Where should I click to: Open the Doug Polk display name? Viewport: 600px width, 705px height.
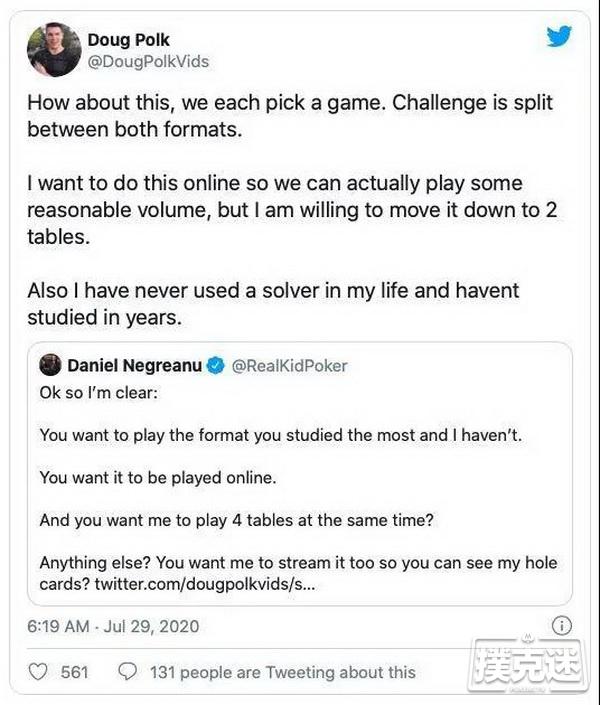pyautogui.click(x=129, y=40)
